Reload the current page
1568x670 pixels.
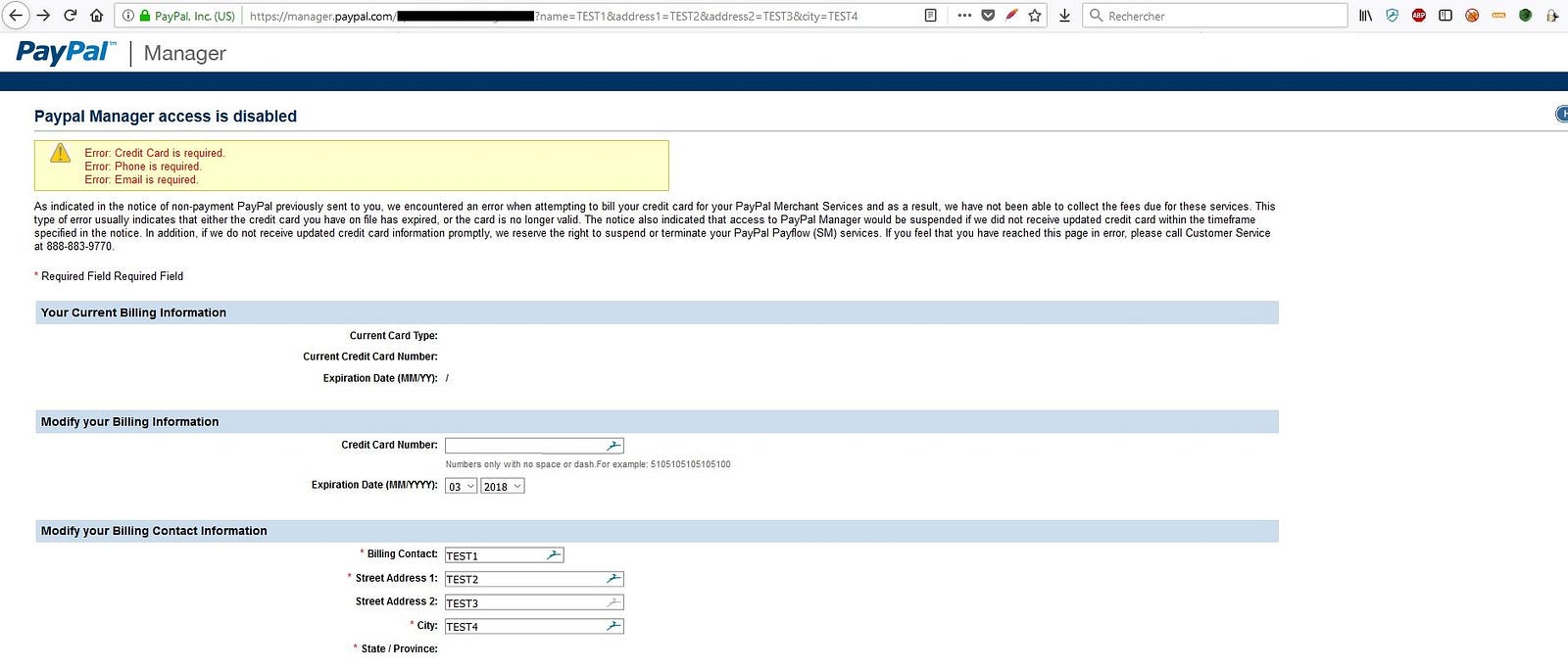pyautogui.click(x=70, y=16)
